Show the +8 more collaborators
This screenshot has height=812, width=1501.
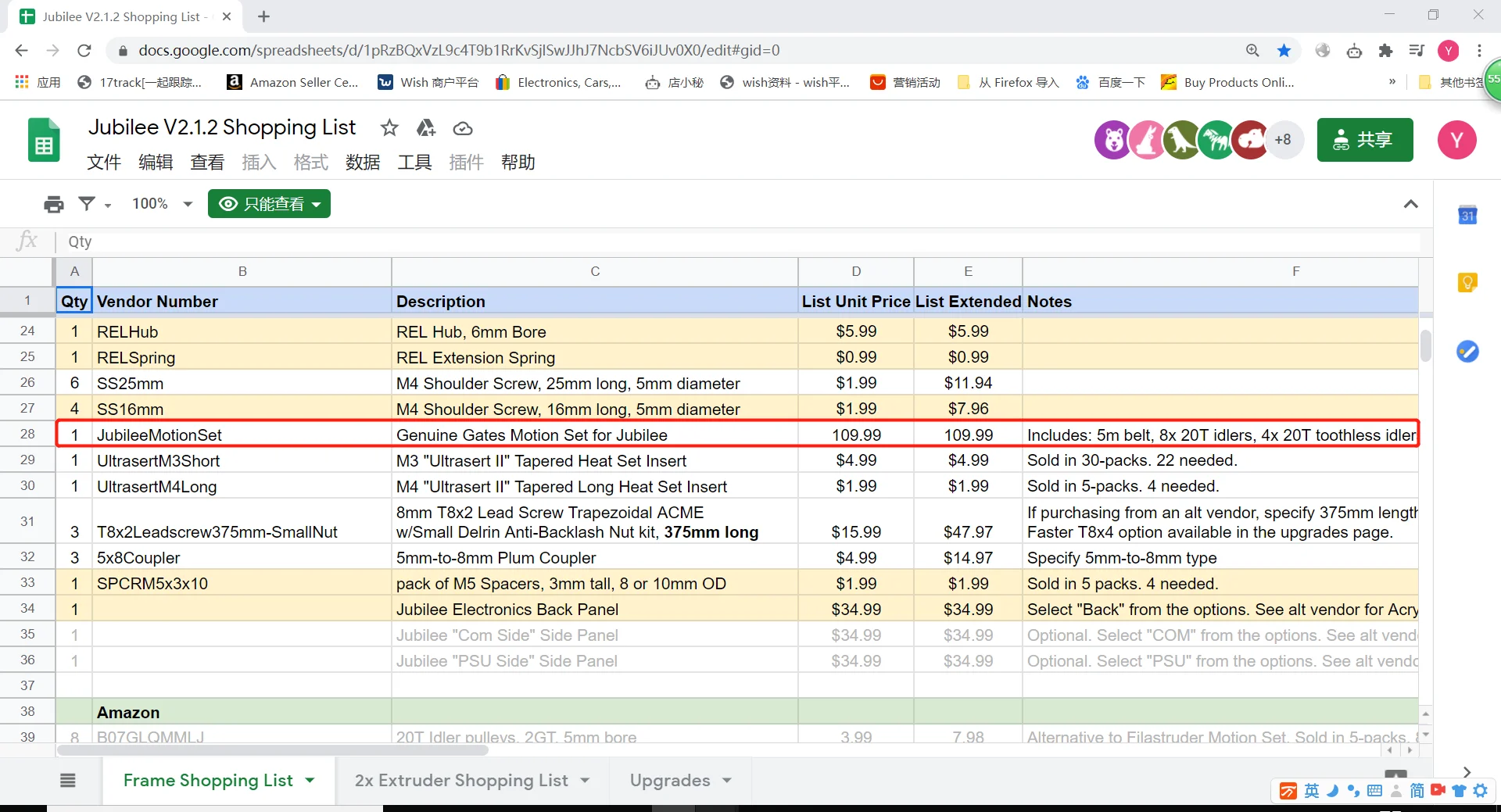click(x=1283, y=140)
